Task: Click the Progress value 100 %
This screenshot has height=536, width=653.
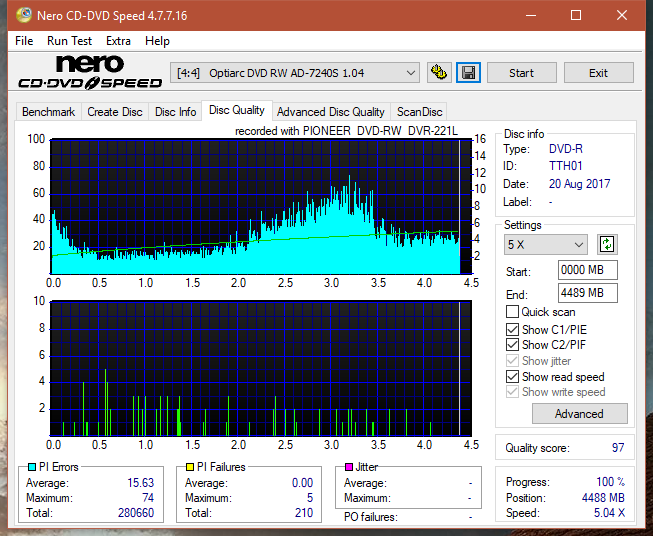Action: point(611,482)
